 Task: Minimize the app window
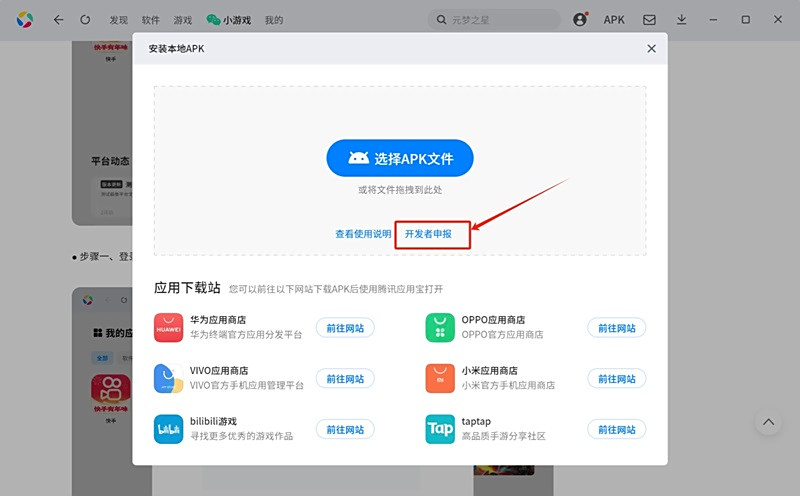click(x=713, y=20)
